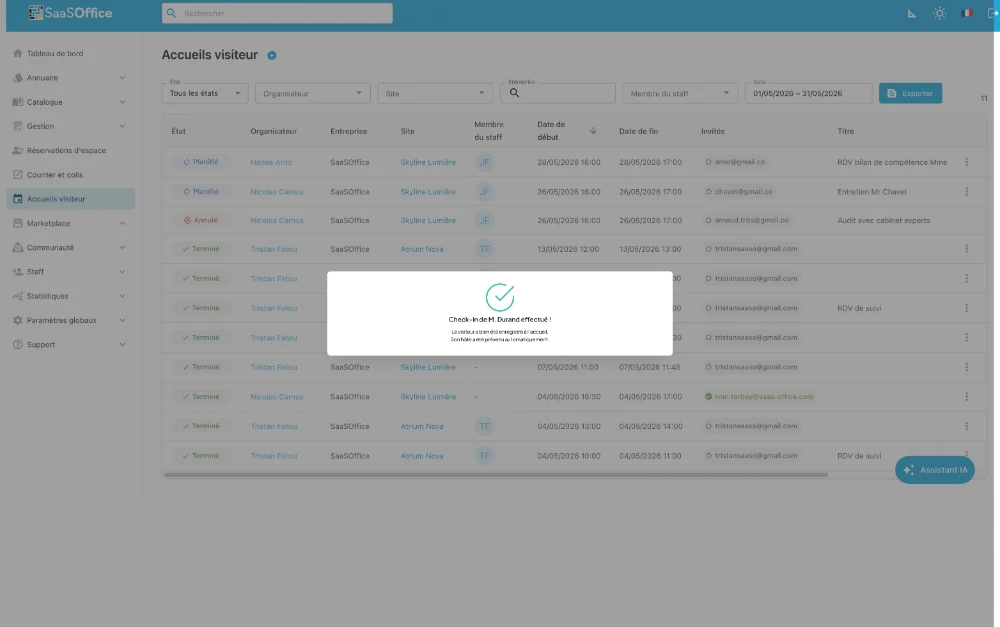The image size is (1000, 627).
Task: Click TF avatar in 13/05/2026 12:00 row
Action: point(485,249)
